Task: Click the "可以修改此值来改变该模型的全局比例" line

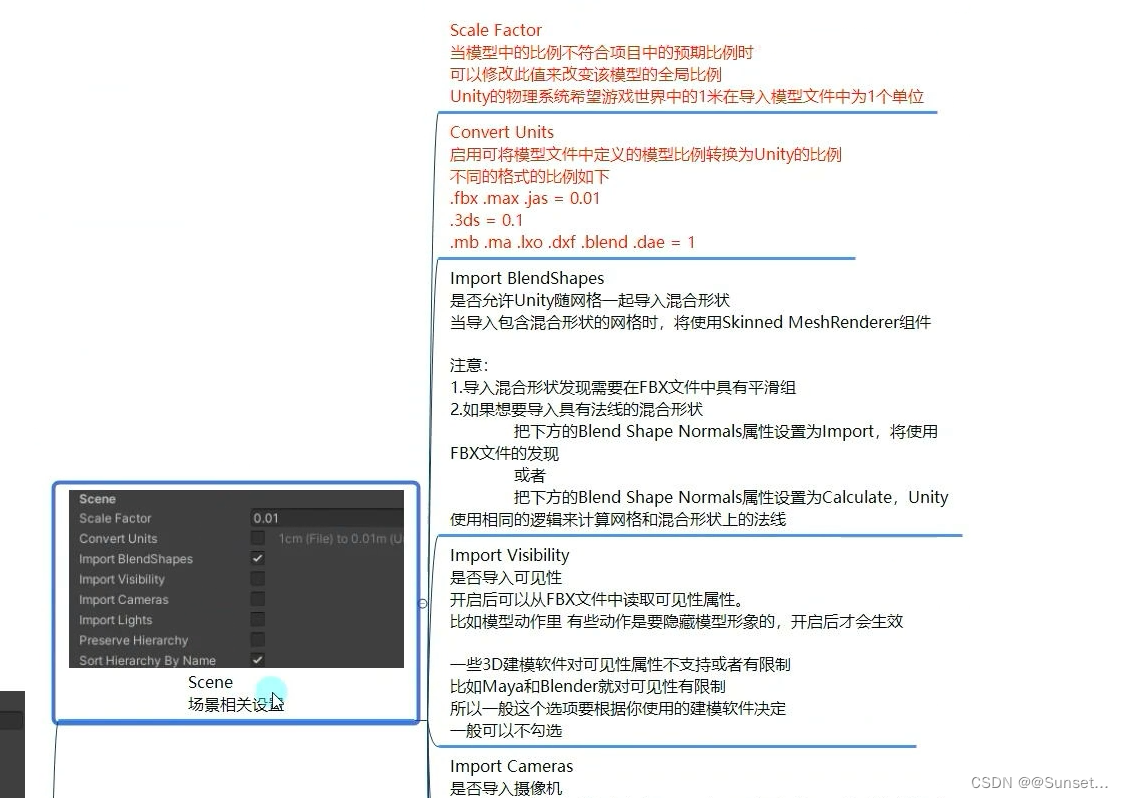Action: [585, 74]
